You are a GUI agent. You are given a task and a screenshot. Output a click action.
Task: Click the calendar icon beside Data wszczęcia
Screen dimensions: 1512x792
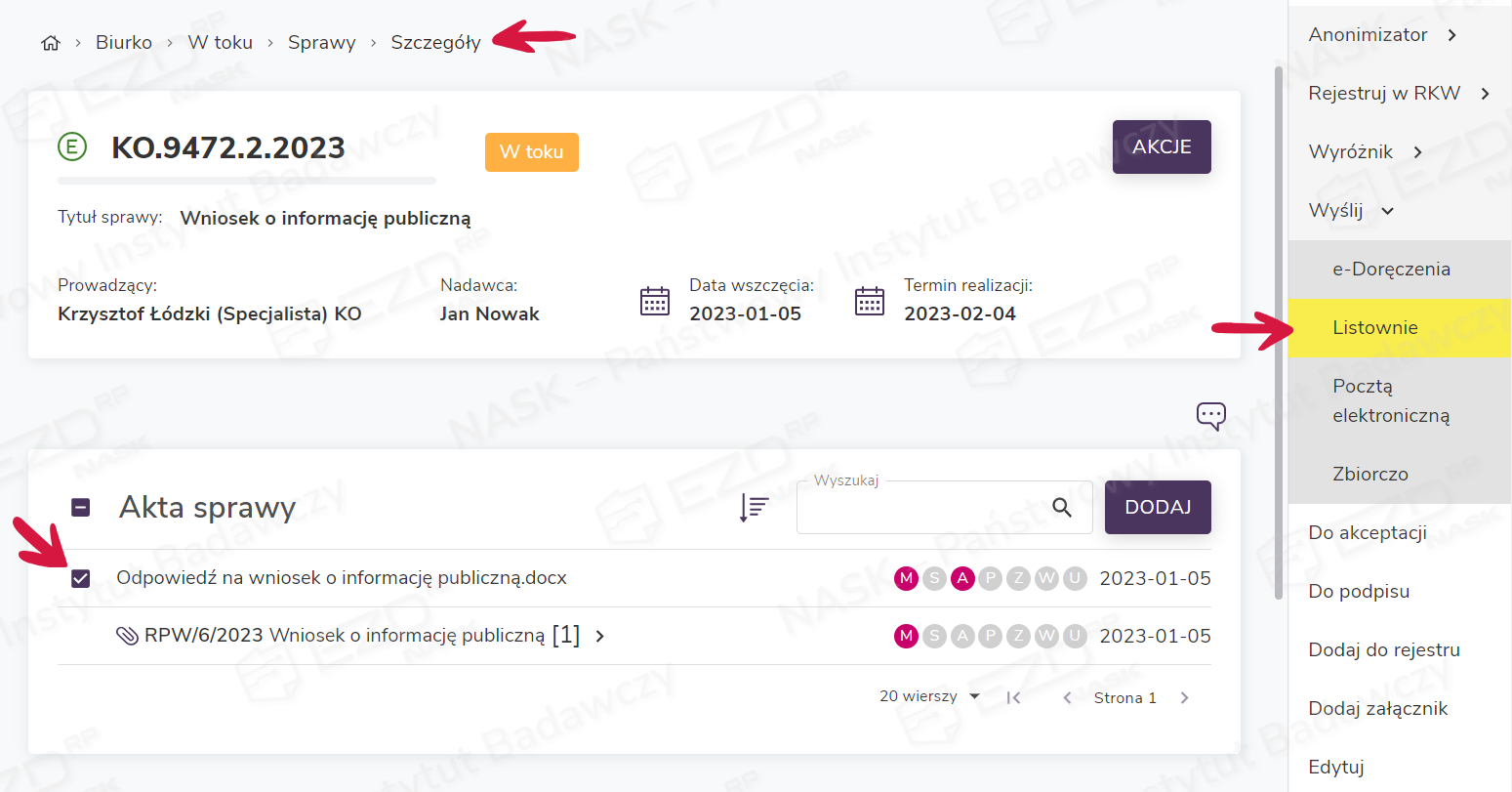tap(655, 301)
